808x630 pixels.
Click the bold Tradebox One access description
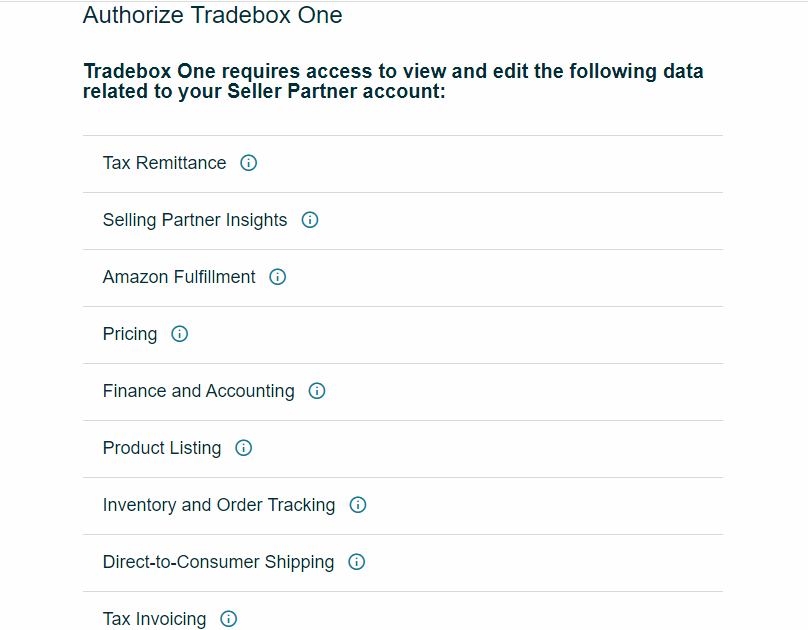[x=393, y=81]
